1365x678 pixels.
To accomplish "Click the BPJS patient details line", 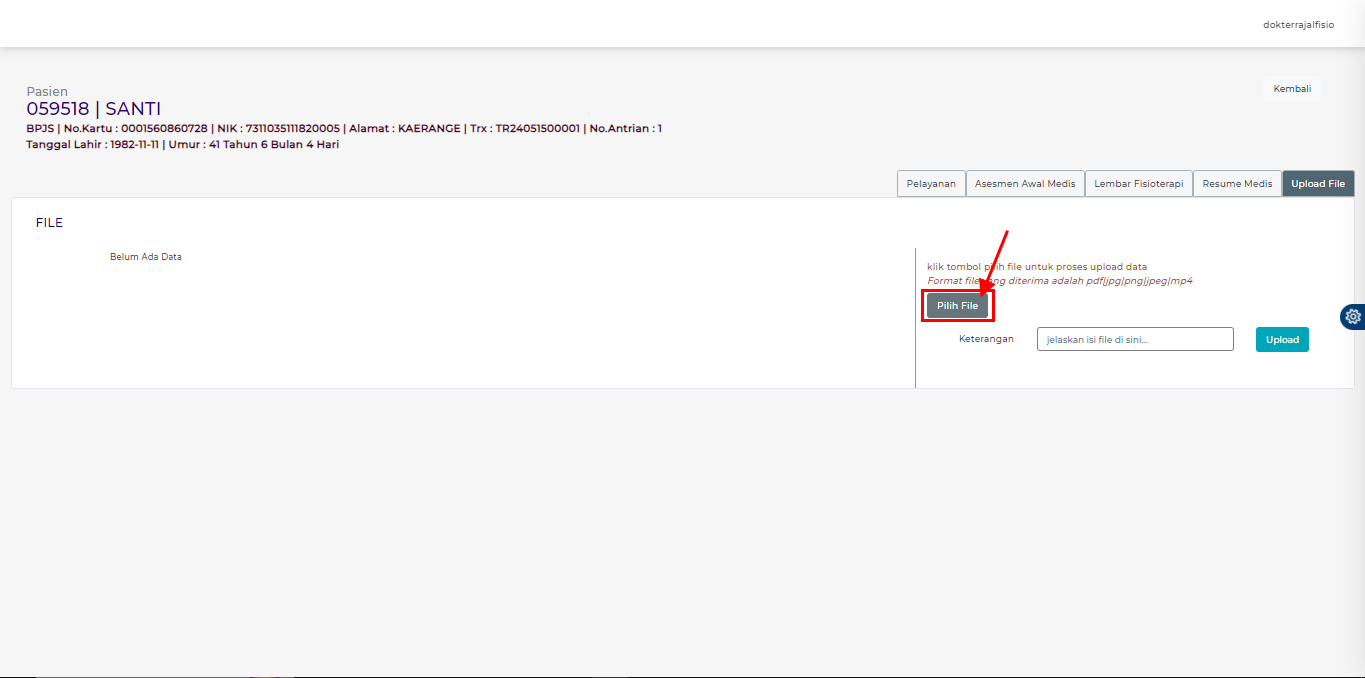I will coord(344,128).
